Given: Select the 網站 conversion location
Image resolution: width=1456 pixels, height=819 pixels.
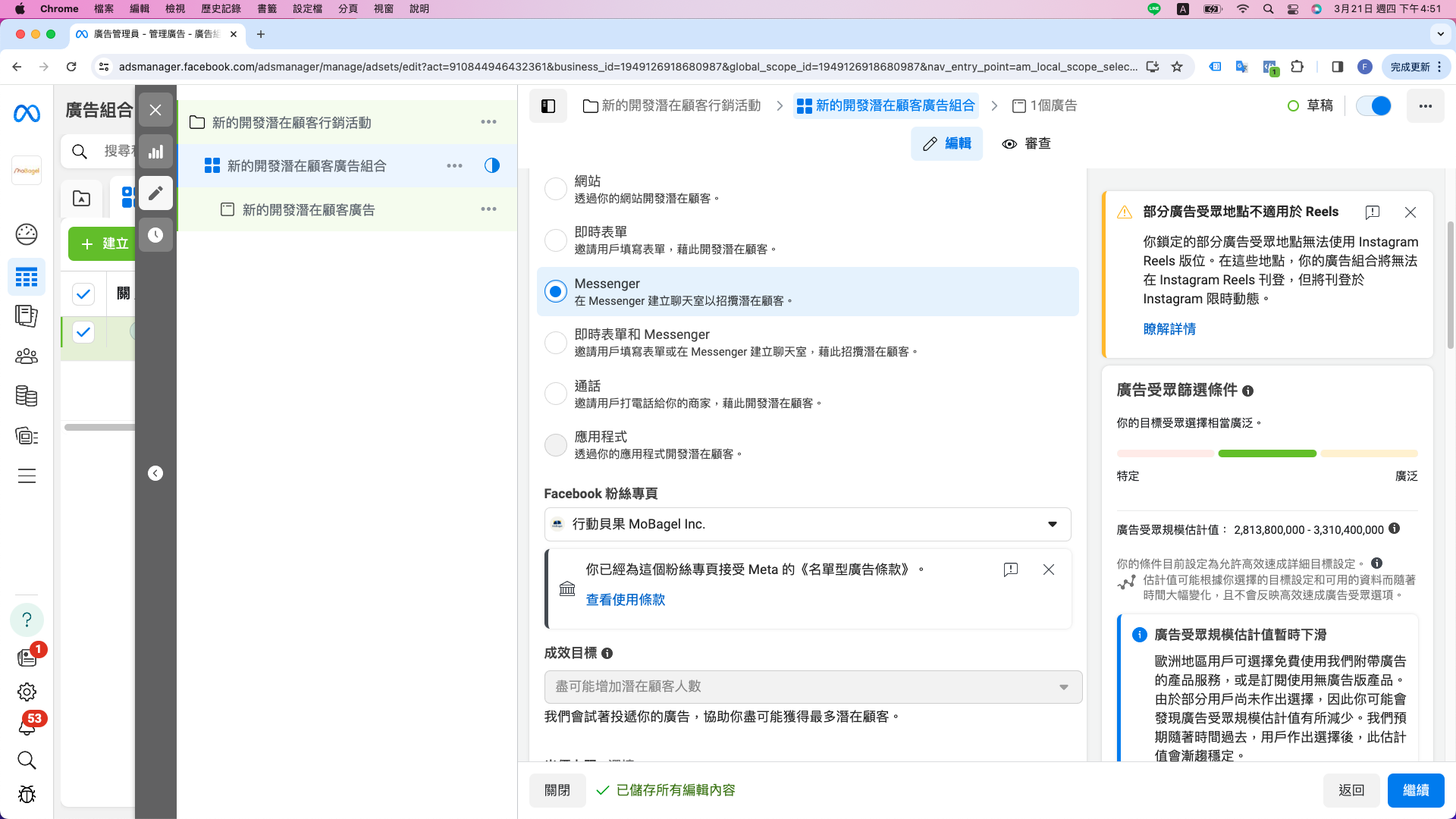Looking at the screenshot, I should 556,189.
